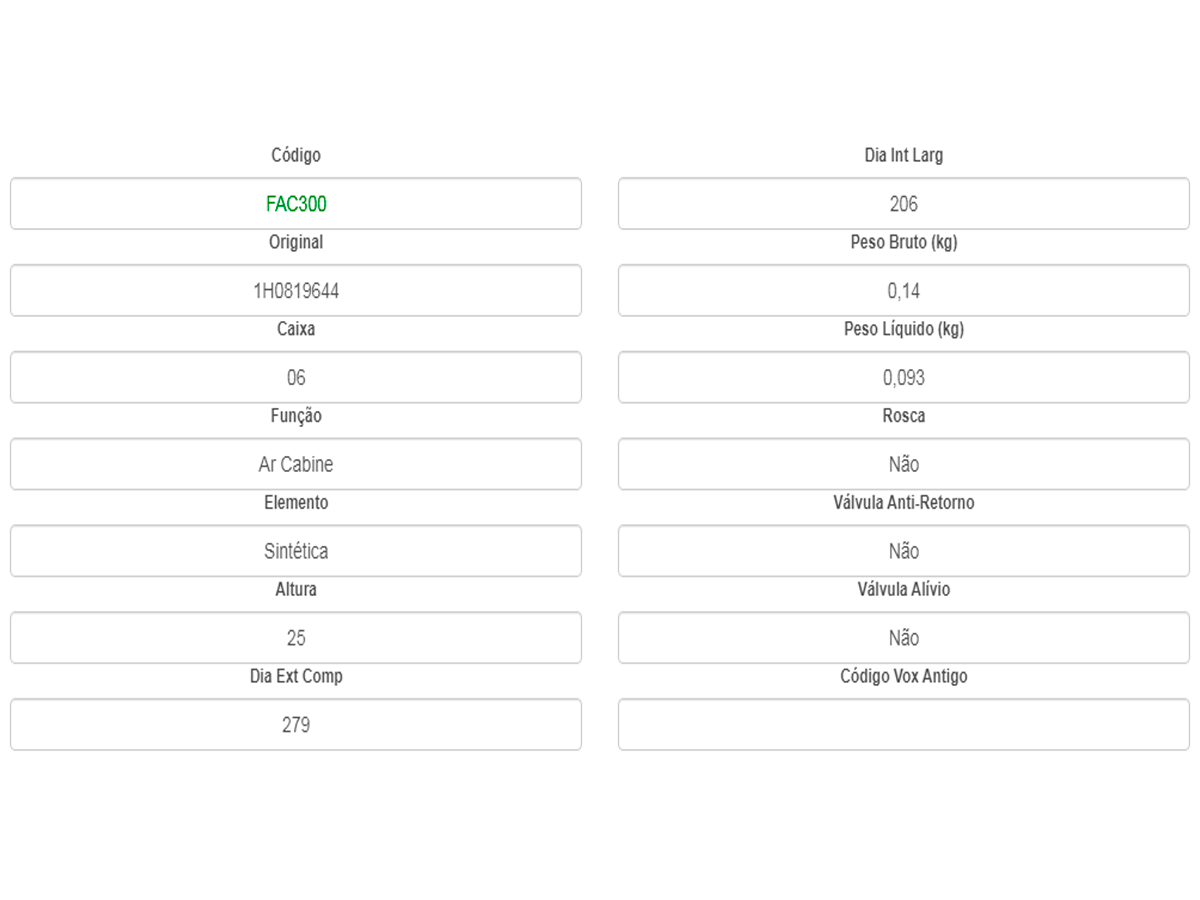
Task: Click the Válvula Anti-Retorno field value
Action: coord(904,551)
